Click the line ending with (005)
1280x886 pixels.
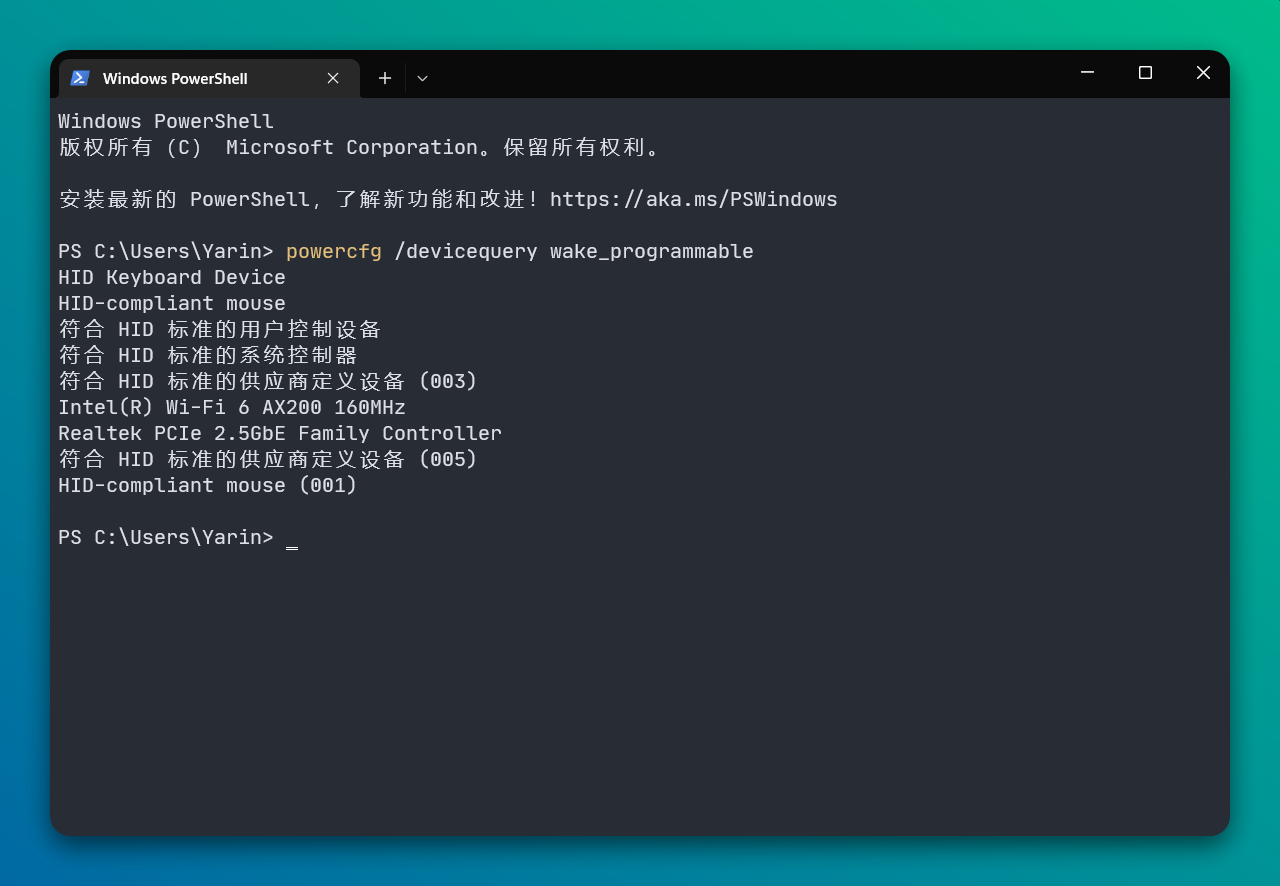pyautogui.click(x=268, y=459)
